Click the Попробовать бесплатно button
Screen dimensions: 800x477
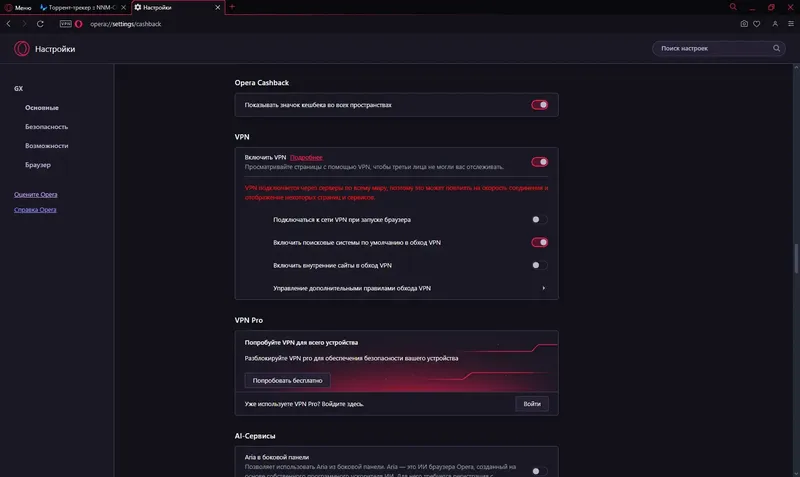pyautogui.click(x=287, y=381)
